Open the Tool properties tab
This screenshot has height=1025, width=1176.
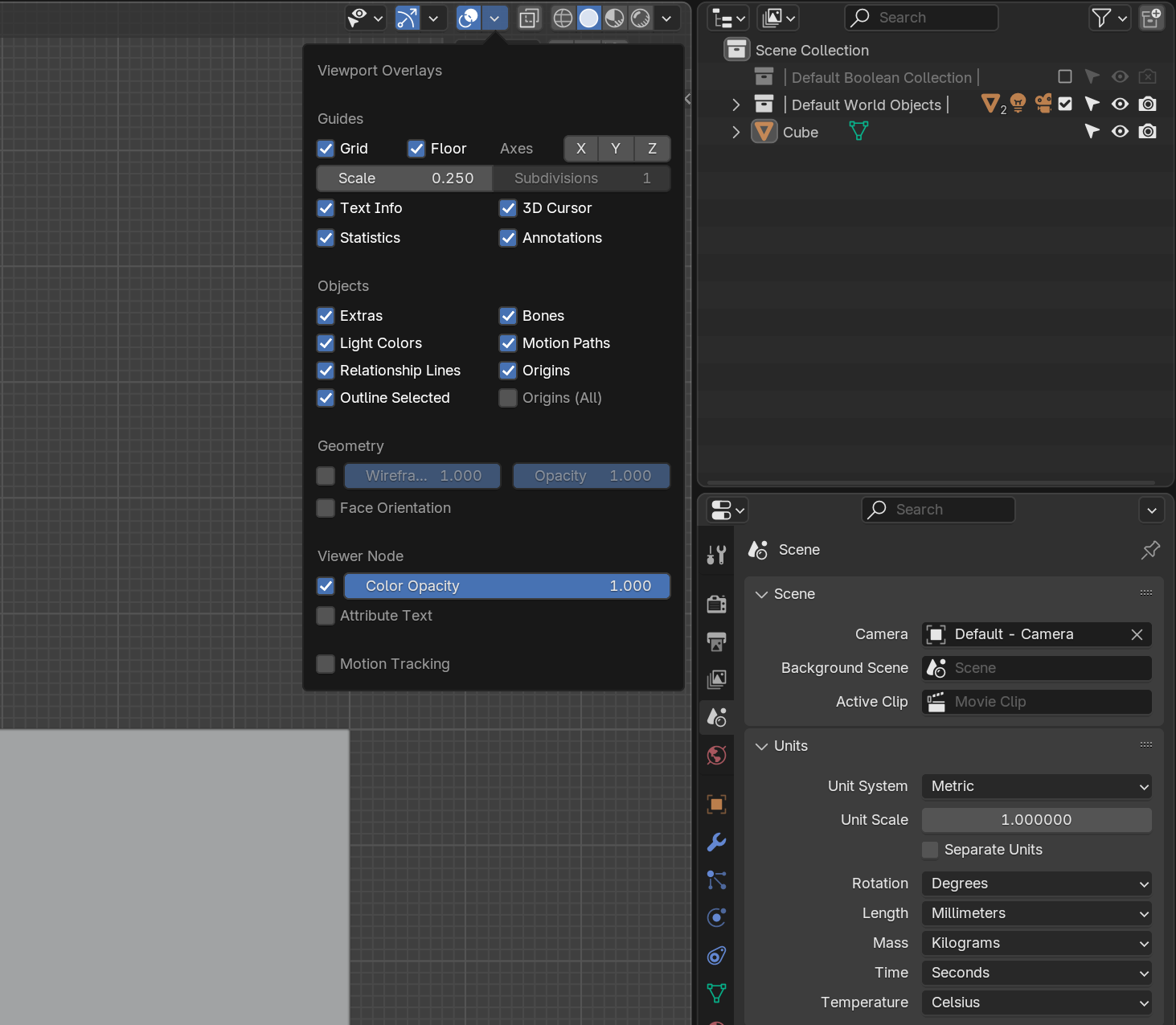(x=716, y=555)
